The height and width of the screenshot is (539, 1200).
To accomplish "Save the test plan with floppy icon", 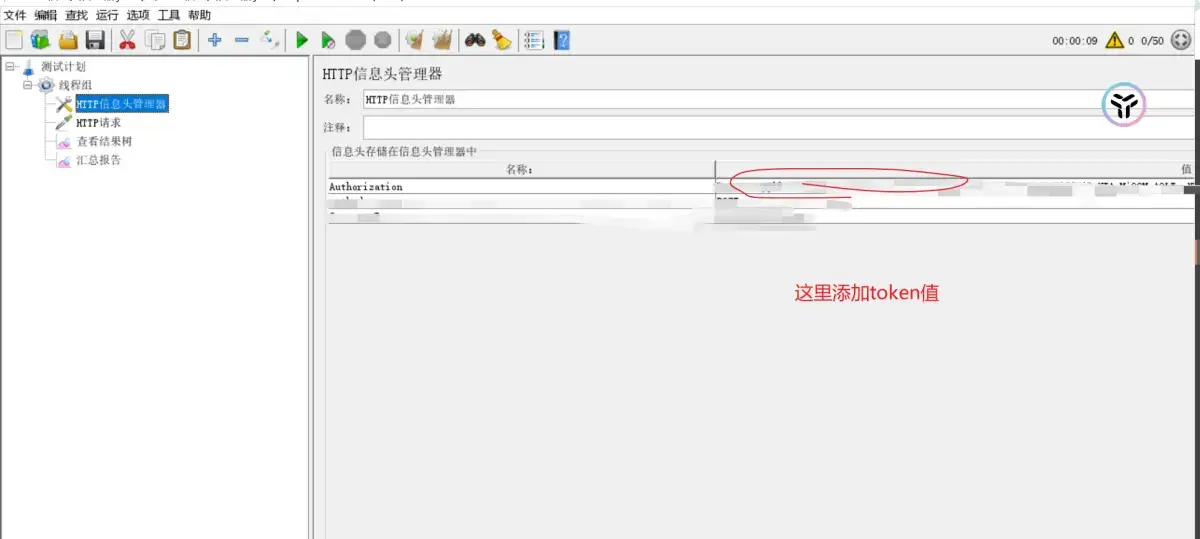I will [x=95, y=40].
